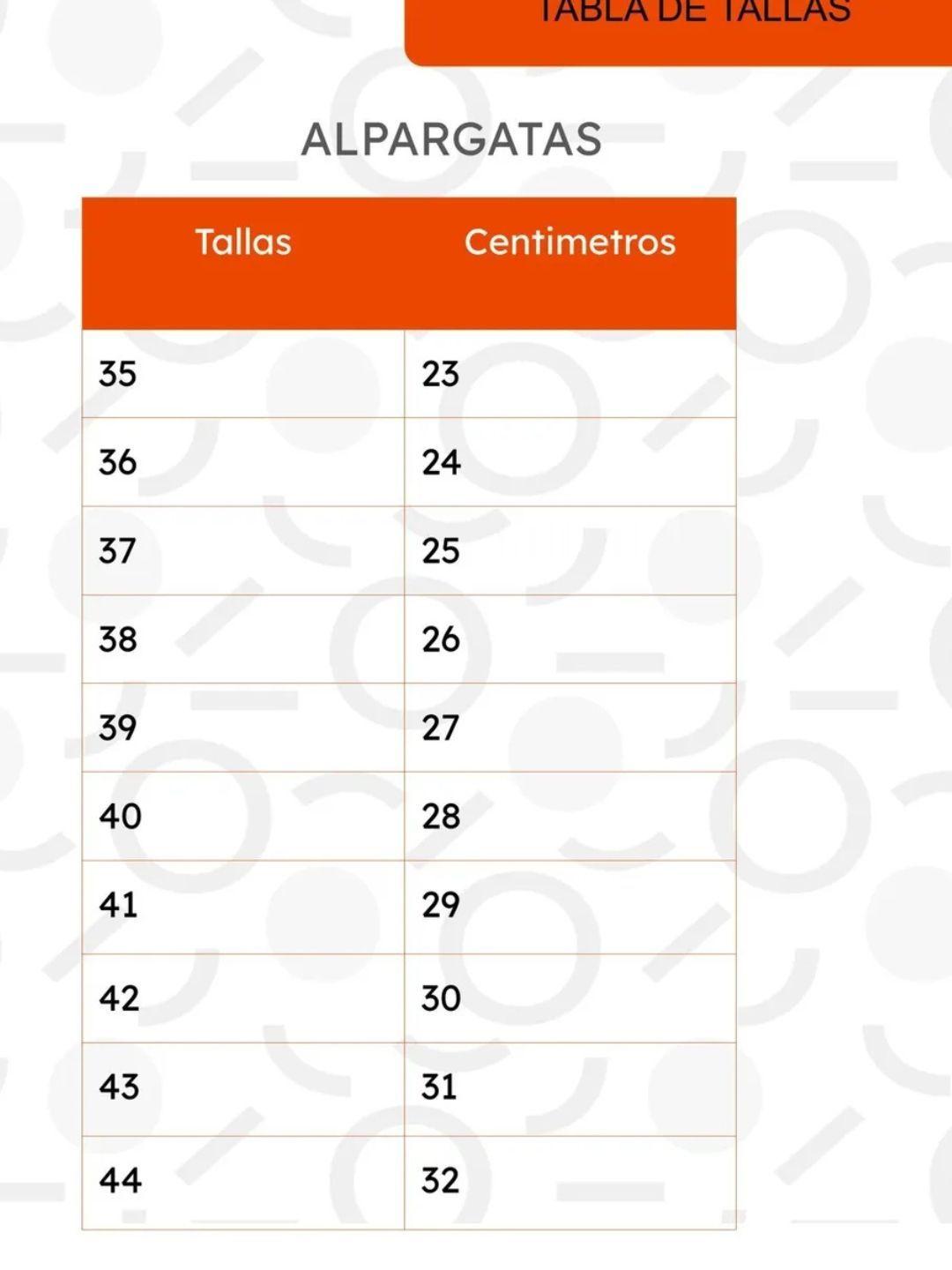This screenshot has height=1270, width=952.
Task: Select size 36 in the table
Action: click(243, 462)
